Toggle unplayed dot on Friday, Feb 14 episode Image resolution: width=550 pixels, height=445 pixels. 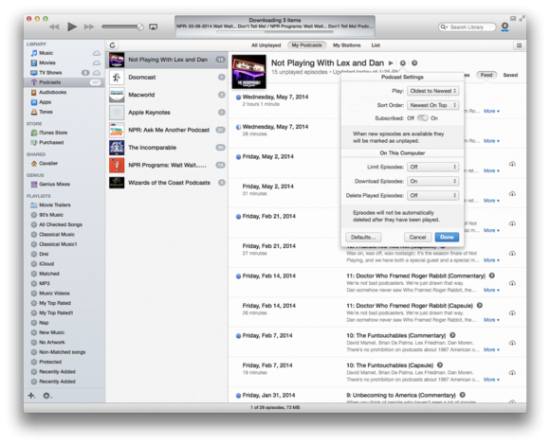click(239, 276)
